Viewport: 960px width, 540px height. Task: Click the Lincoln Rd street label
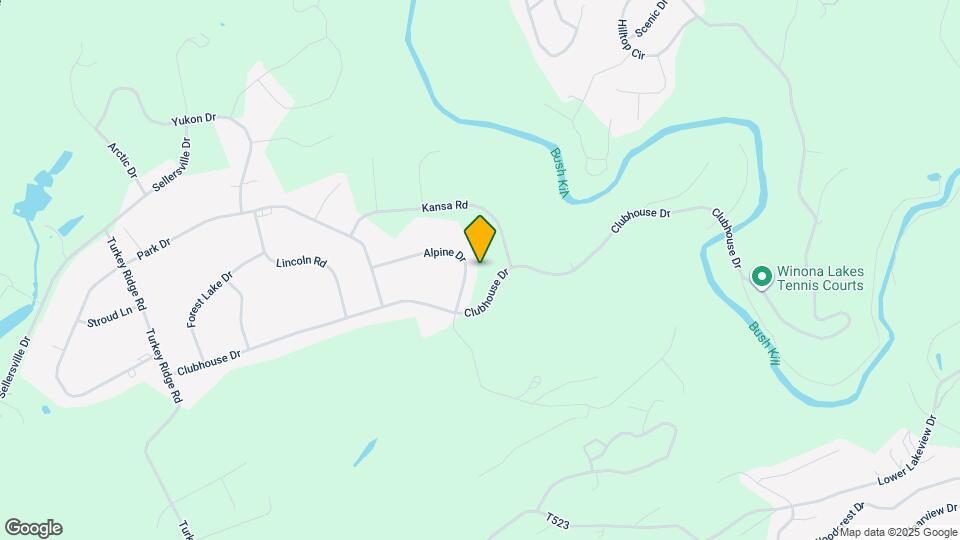click(301, 262)
